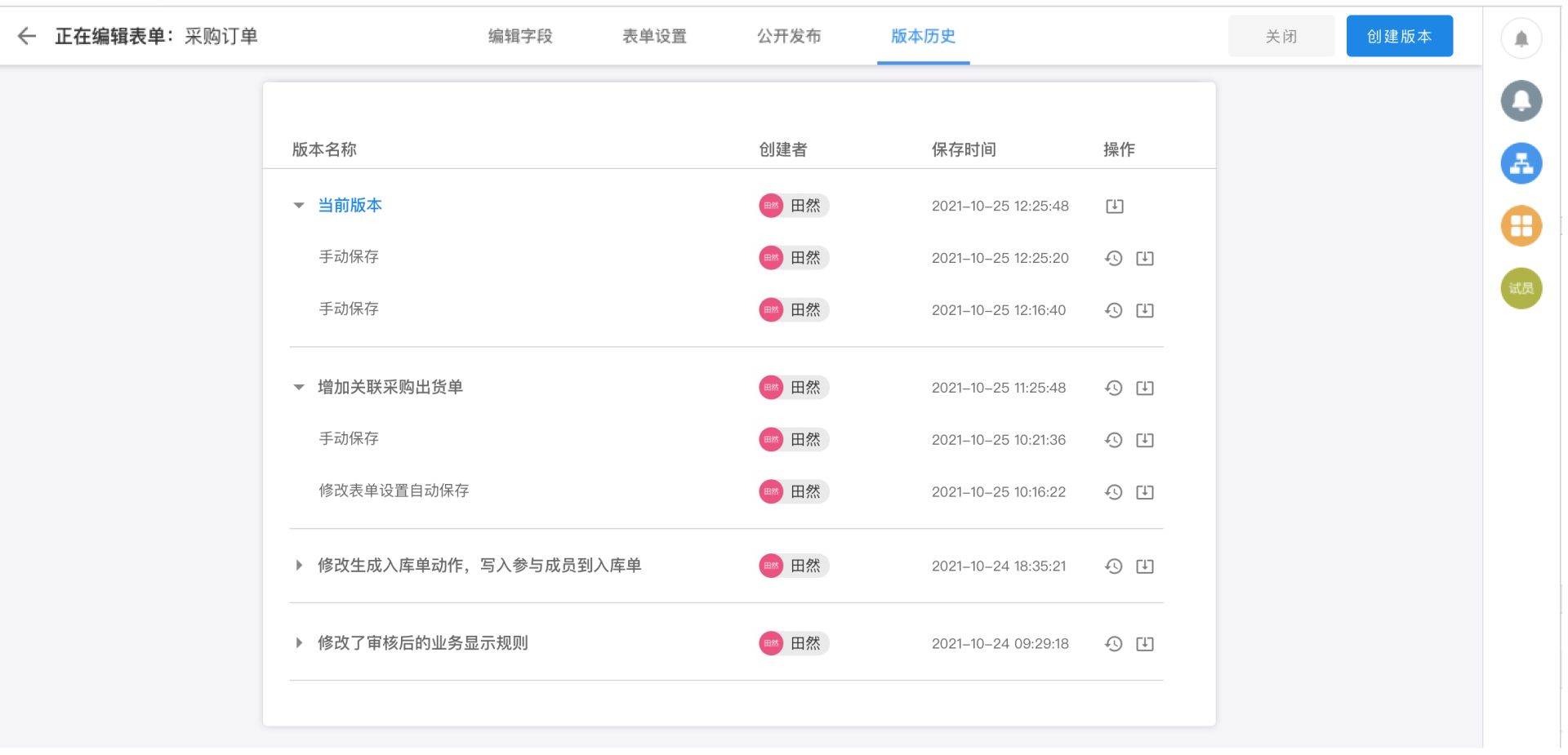
Task: Open the orange apps grid icon
Action: [x=1521, y=226]
